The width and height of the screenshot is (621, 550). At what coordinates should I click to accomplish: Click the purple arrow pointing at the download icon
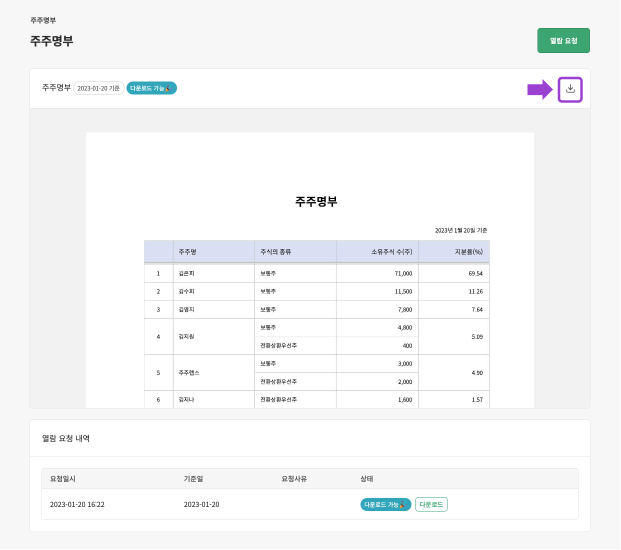click(539, 90)
